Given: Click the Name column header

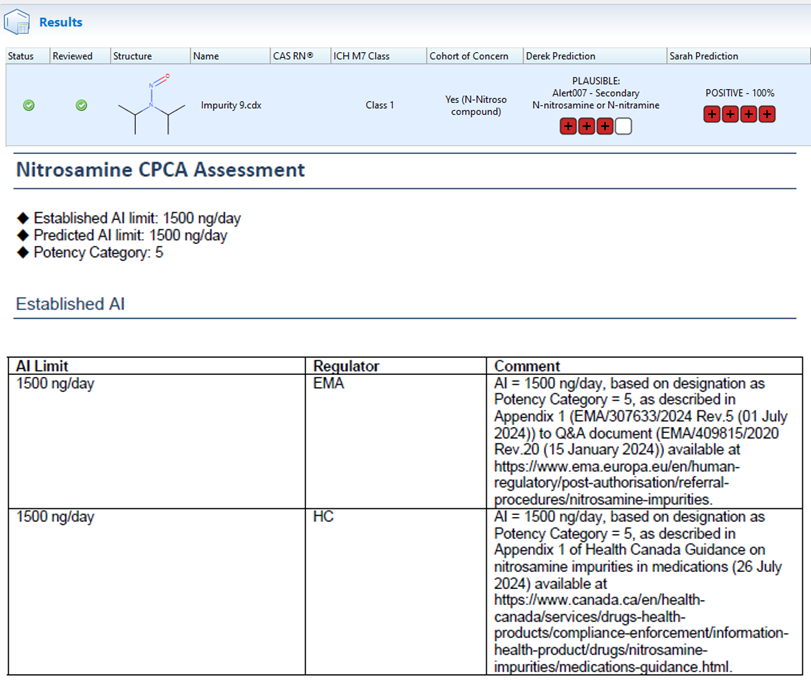Looking at the screenshot, I should point(230,56).
